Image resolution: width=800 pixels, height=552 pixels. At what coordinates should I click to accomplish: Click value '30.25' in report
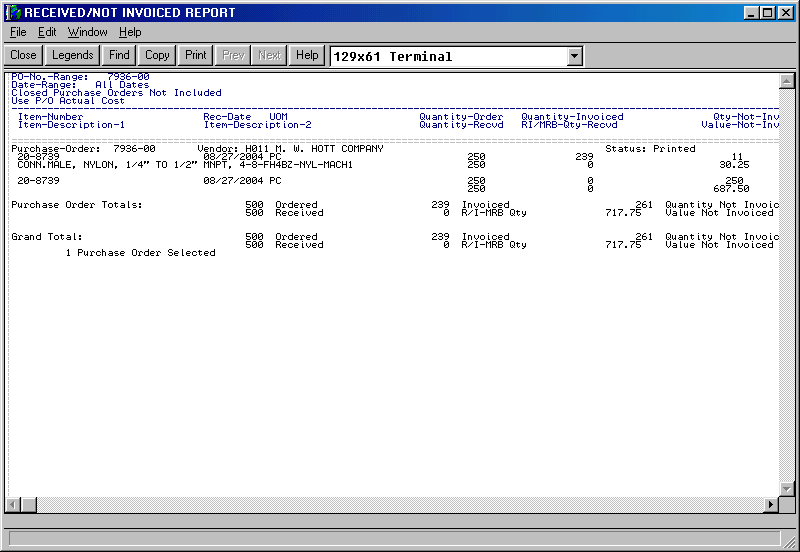[734, 165]
